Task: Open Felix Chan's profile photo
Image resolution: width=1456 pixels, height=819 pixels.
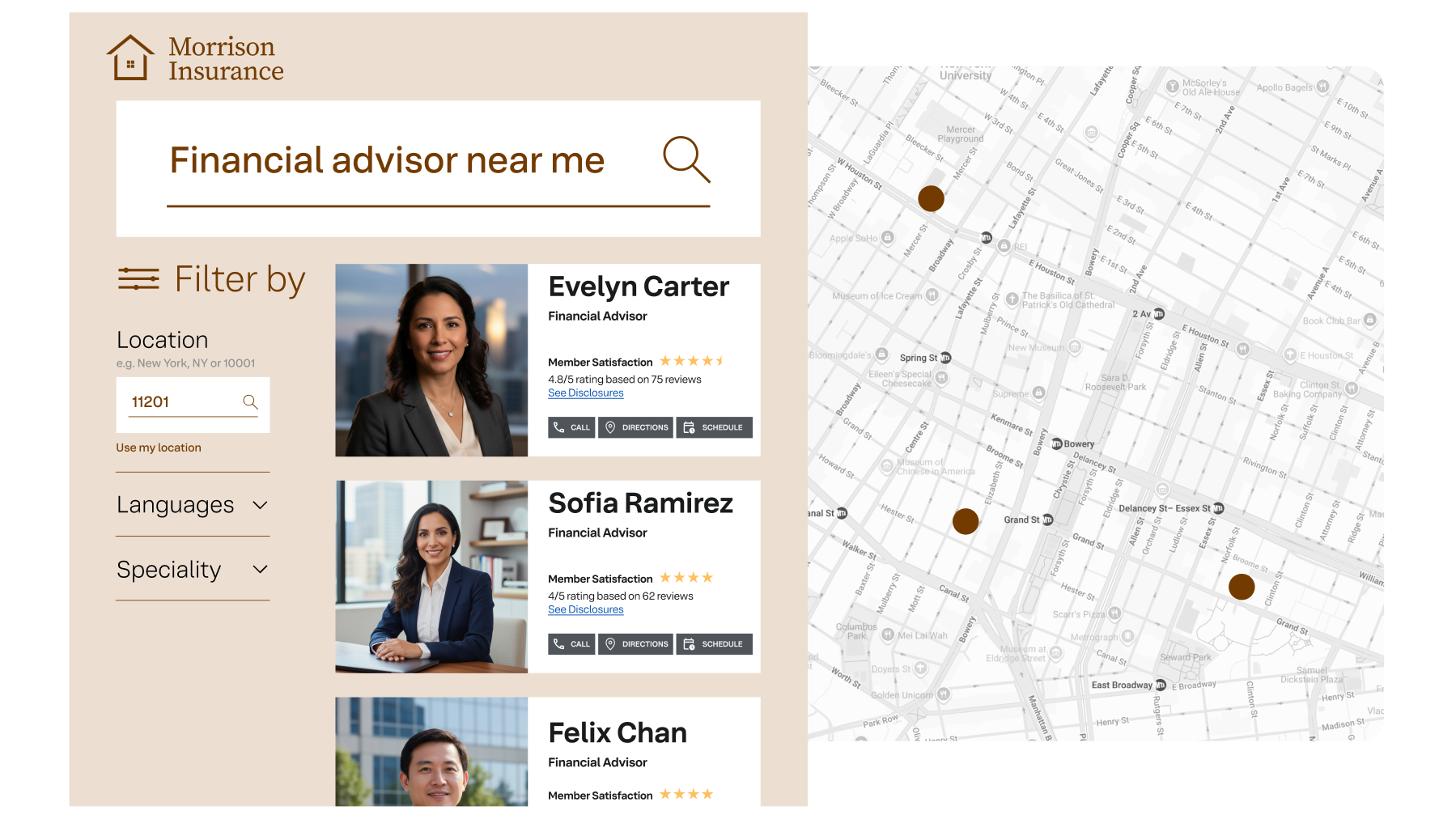Action: coord(431,752)
